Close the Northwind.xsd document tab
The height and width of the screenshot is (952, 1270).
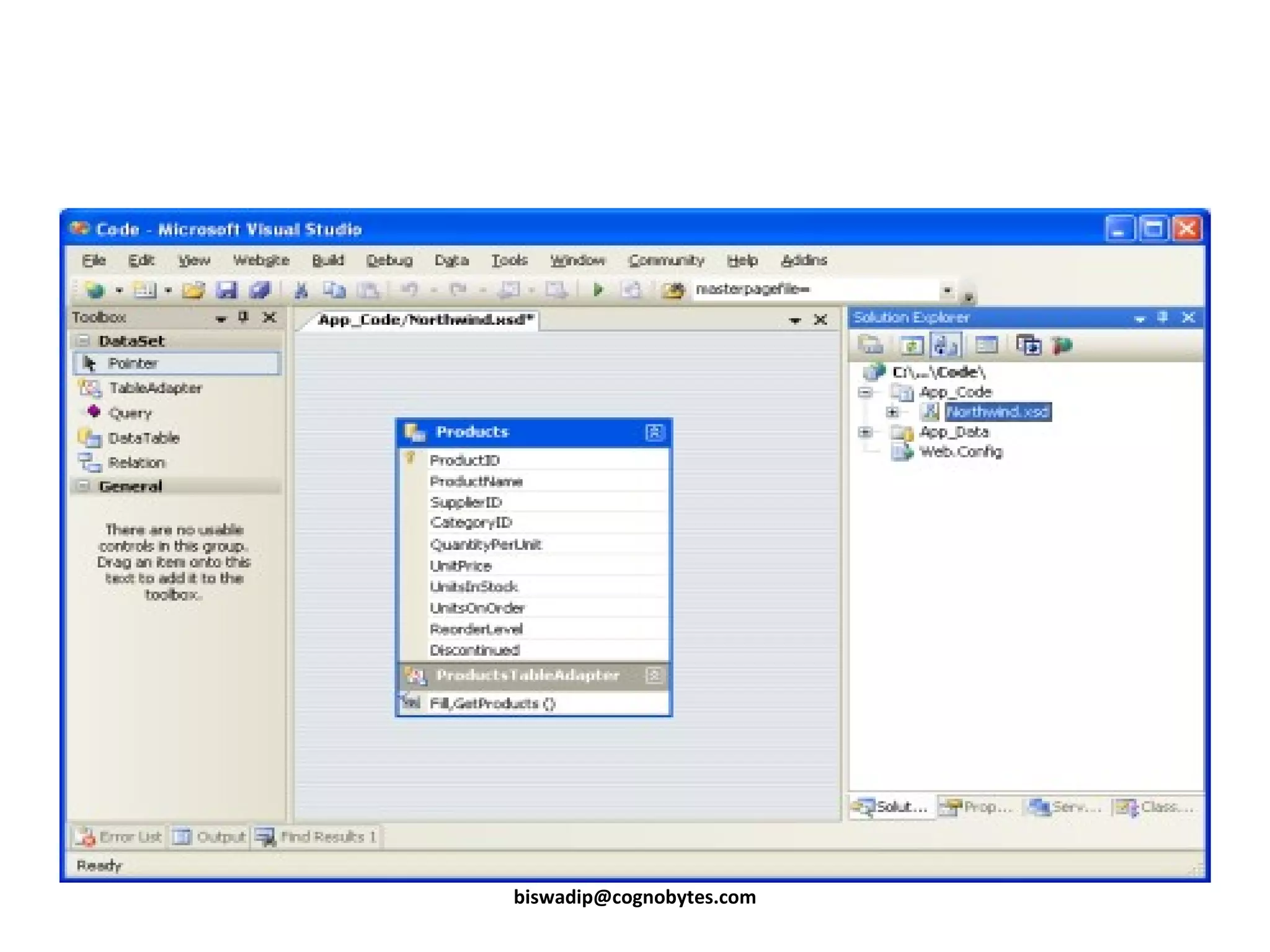coord(820,320)
